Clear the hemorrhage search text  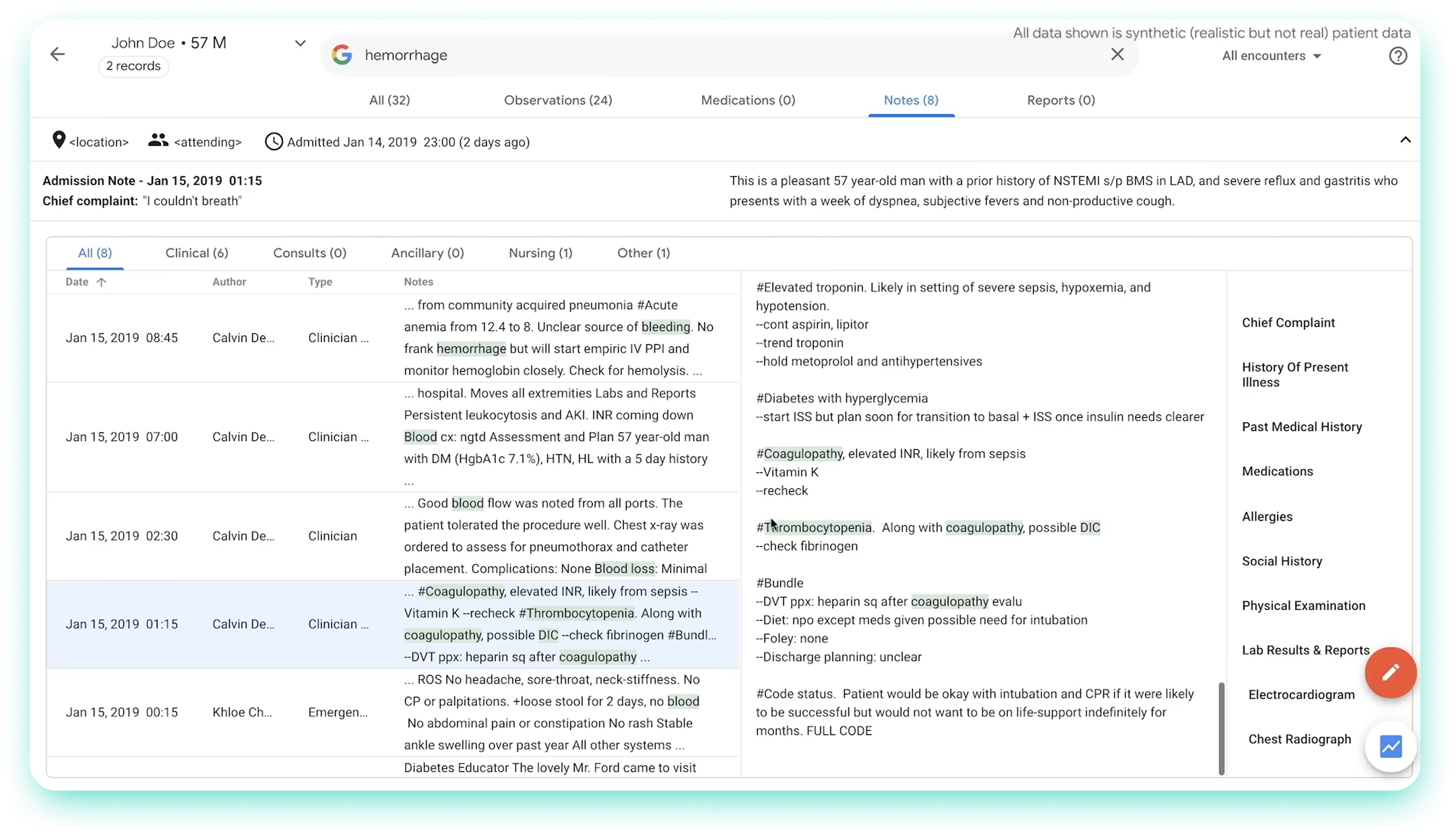pos(1117,55)
